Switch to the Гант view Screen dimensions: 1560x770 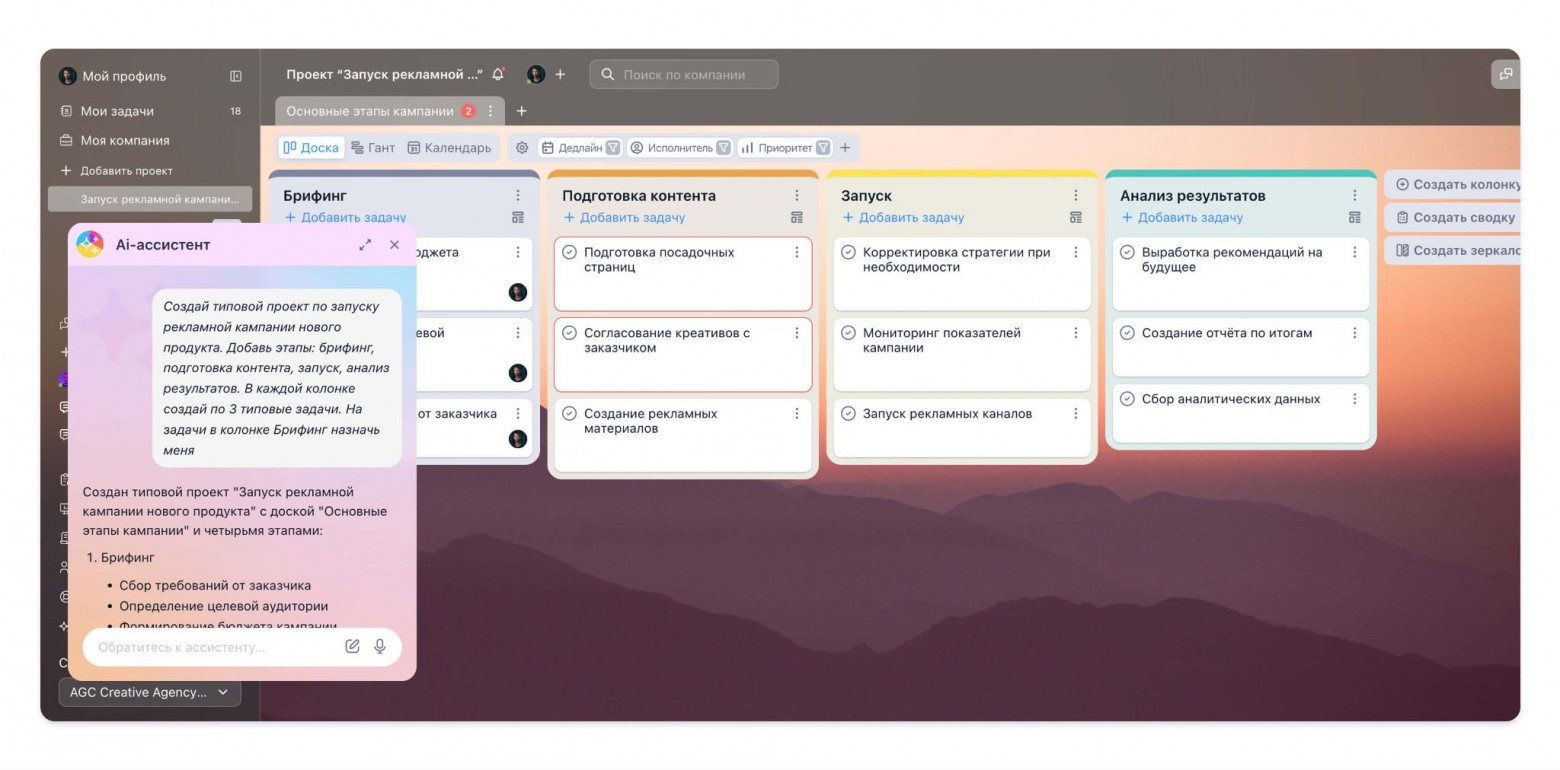373,148
